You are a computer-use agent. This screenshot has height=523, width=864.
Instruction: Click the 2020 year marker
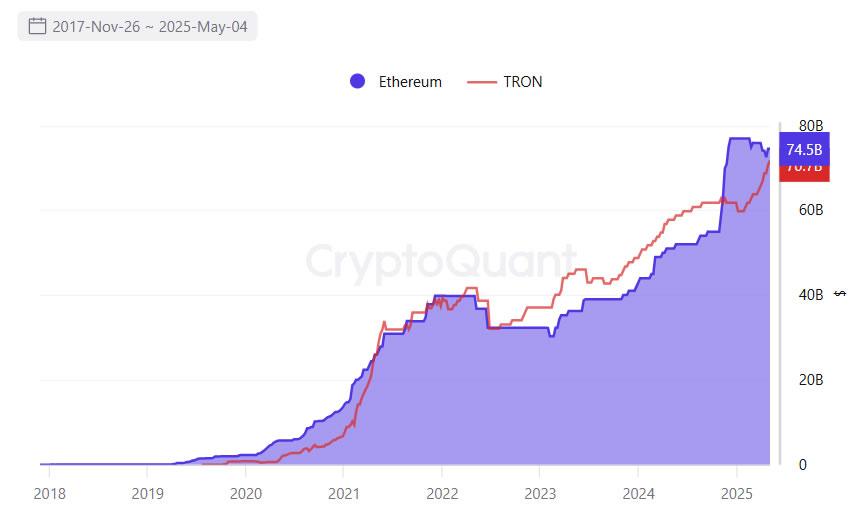[245, 493]
